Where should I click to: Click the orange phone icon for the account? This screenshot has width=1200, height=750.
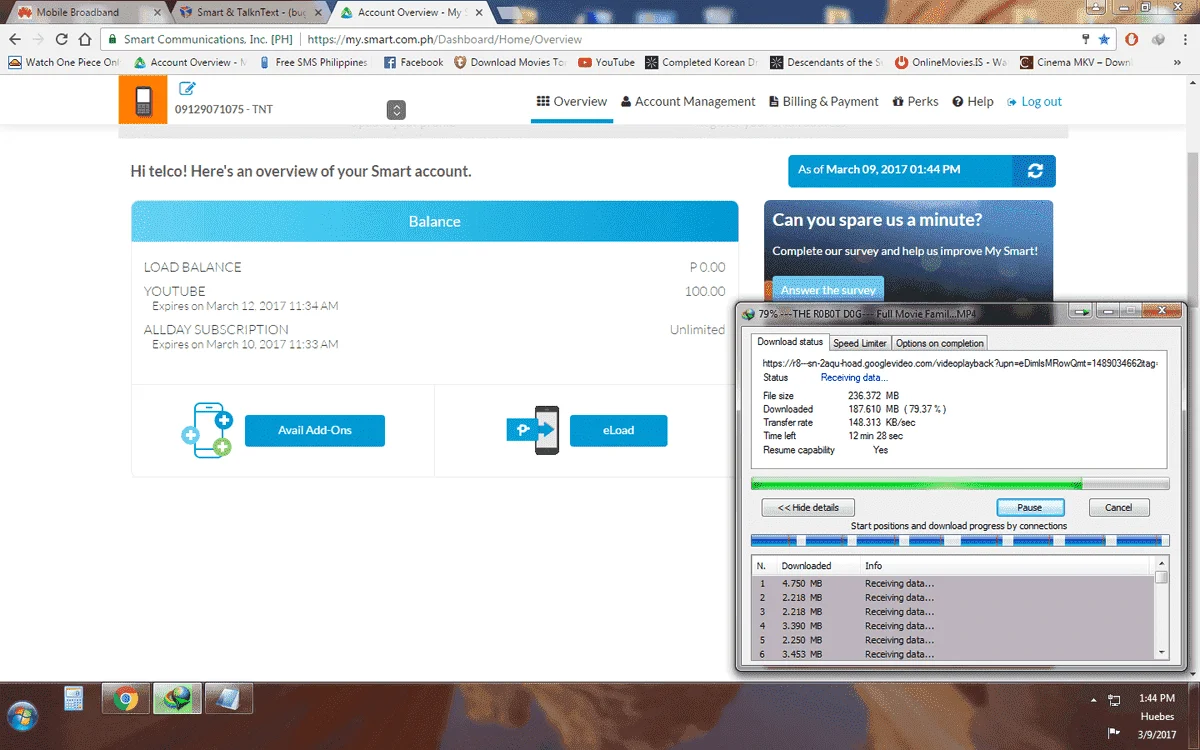tap(143, 101)
